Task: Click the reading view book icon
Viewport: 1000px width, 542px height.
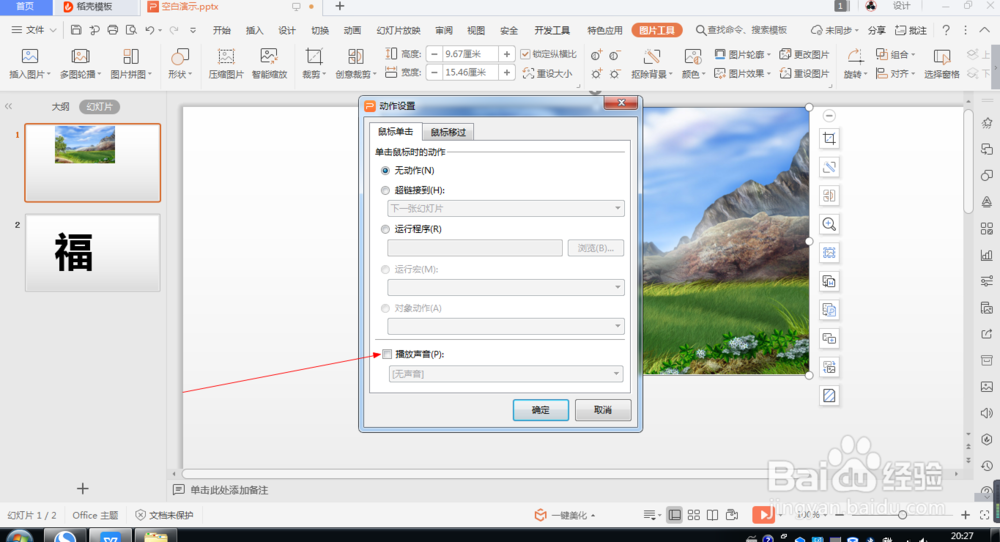Action: tap(712, 515)
